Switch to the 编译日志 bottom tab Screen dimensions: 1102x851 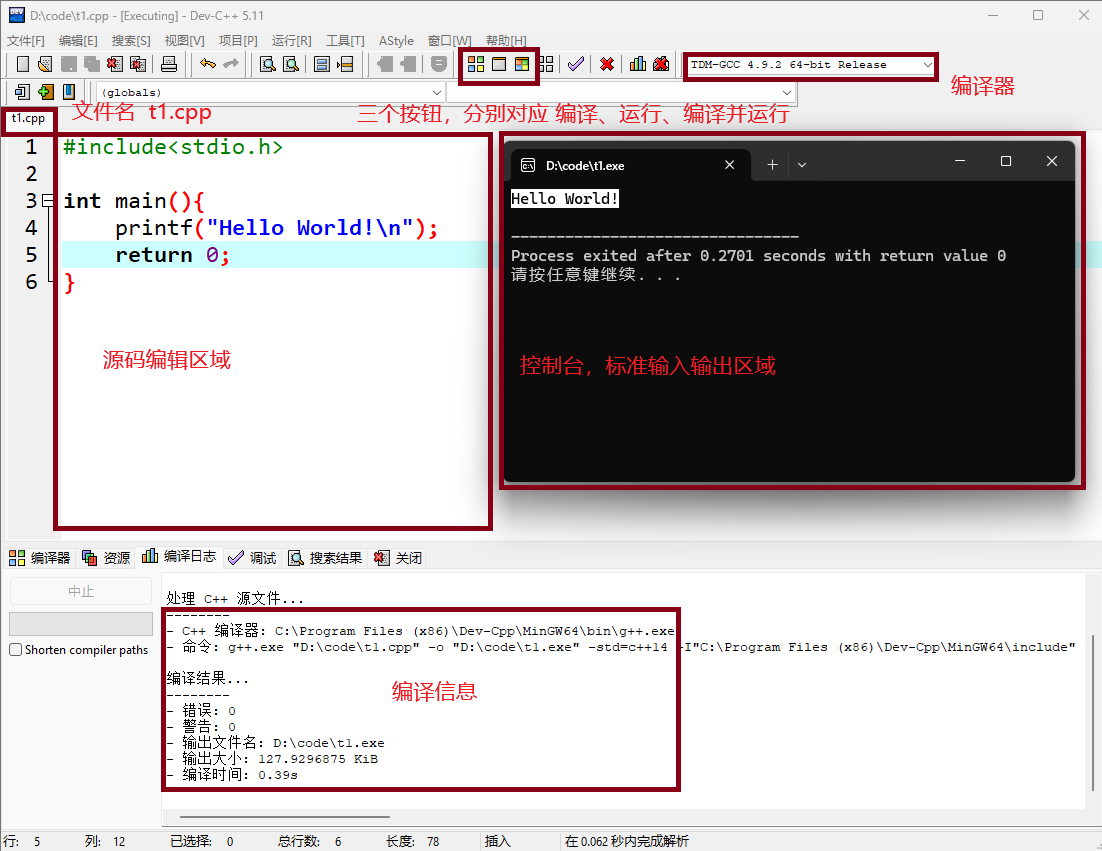click(x=179, y=557)
